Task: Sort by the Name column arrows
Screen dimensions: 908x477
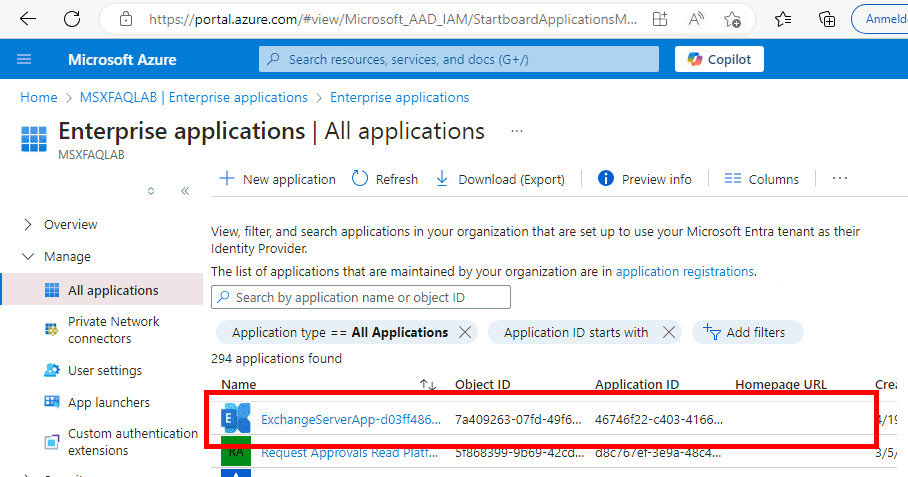Action: point(427,384)
